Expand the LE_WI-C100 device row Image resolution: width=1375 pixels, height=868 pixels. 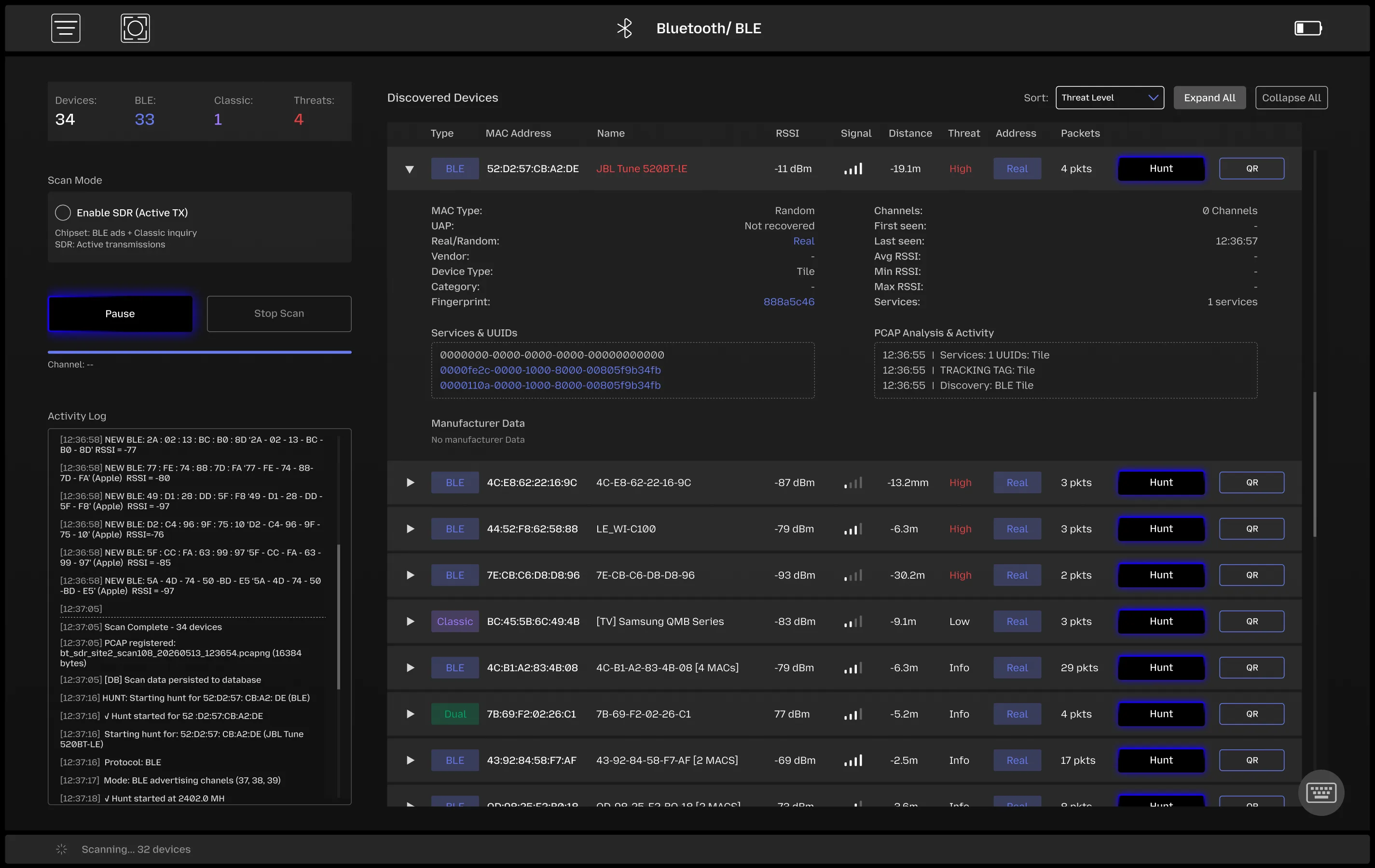410,529
